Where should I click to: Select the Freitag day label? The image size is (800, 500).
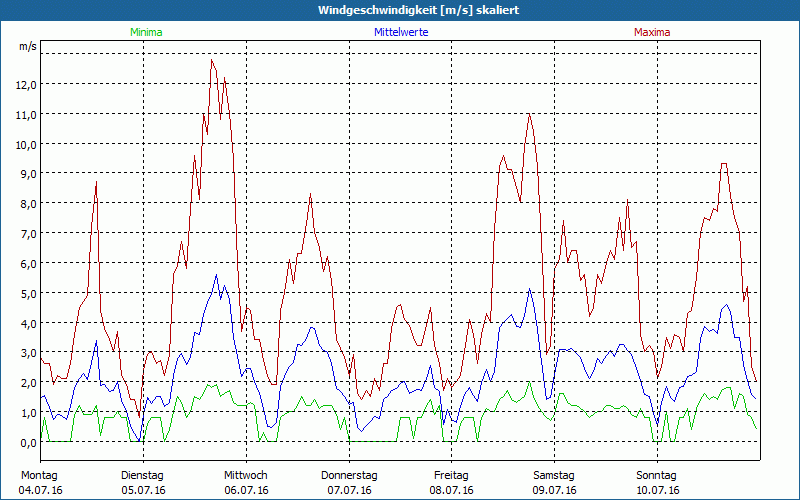coord(452,475)
